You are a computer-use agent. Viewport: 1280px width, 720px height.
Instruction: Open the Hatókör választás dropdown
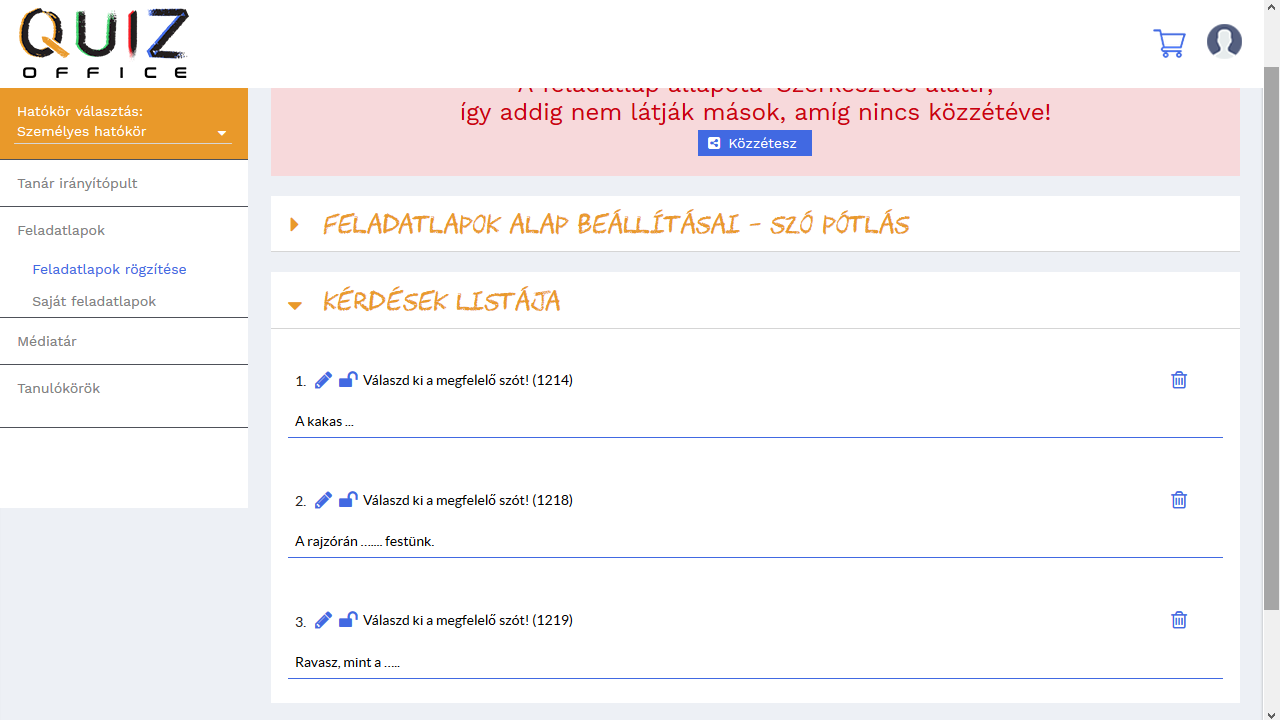(x=123, y=132)
